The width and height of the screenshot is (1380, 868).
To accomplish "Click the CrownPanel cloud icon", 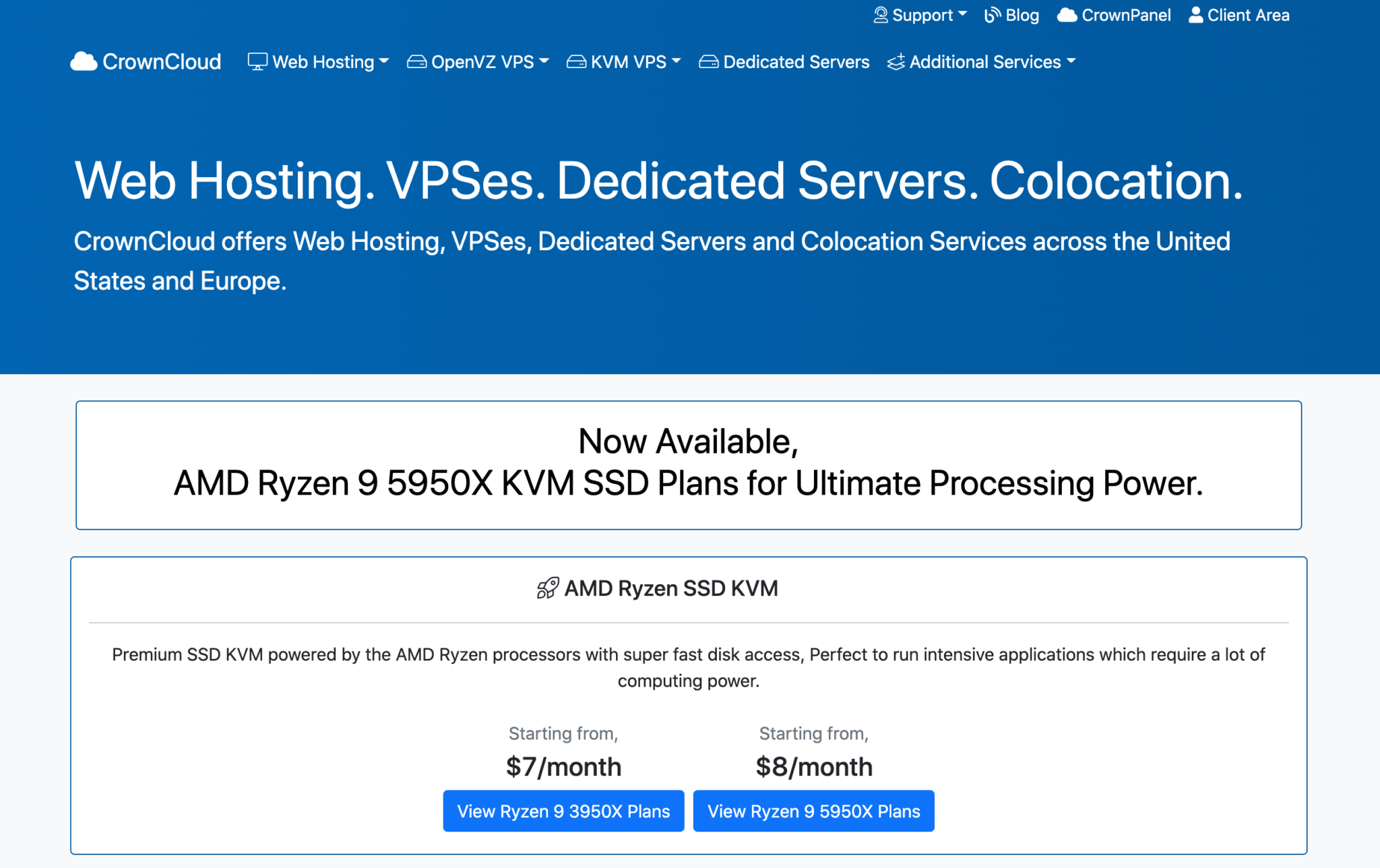I will click(1067, 15).
